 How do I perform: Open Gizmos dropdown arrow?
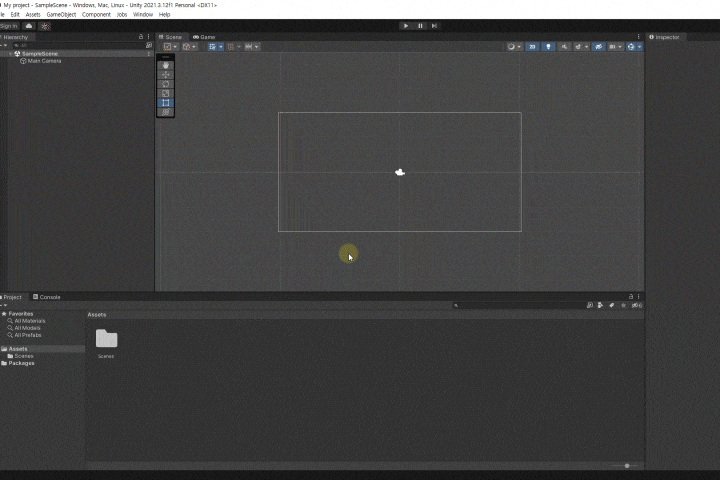coord(639,47)
